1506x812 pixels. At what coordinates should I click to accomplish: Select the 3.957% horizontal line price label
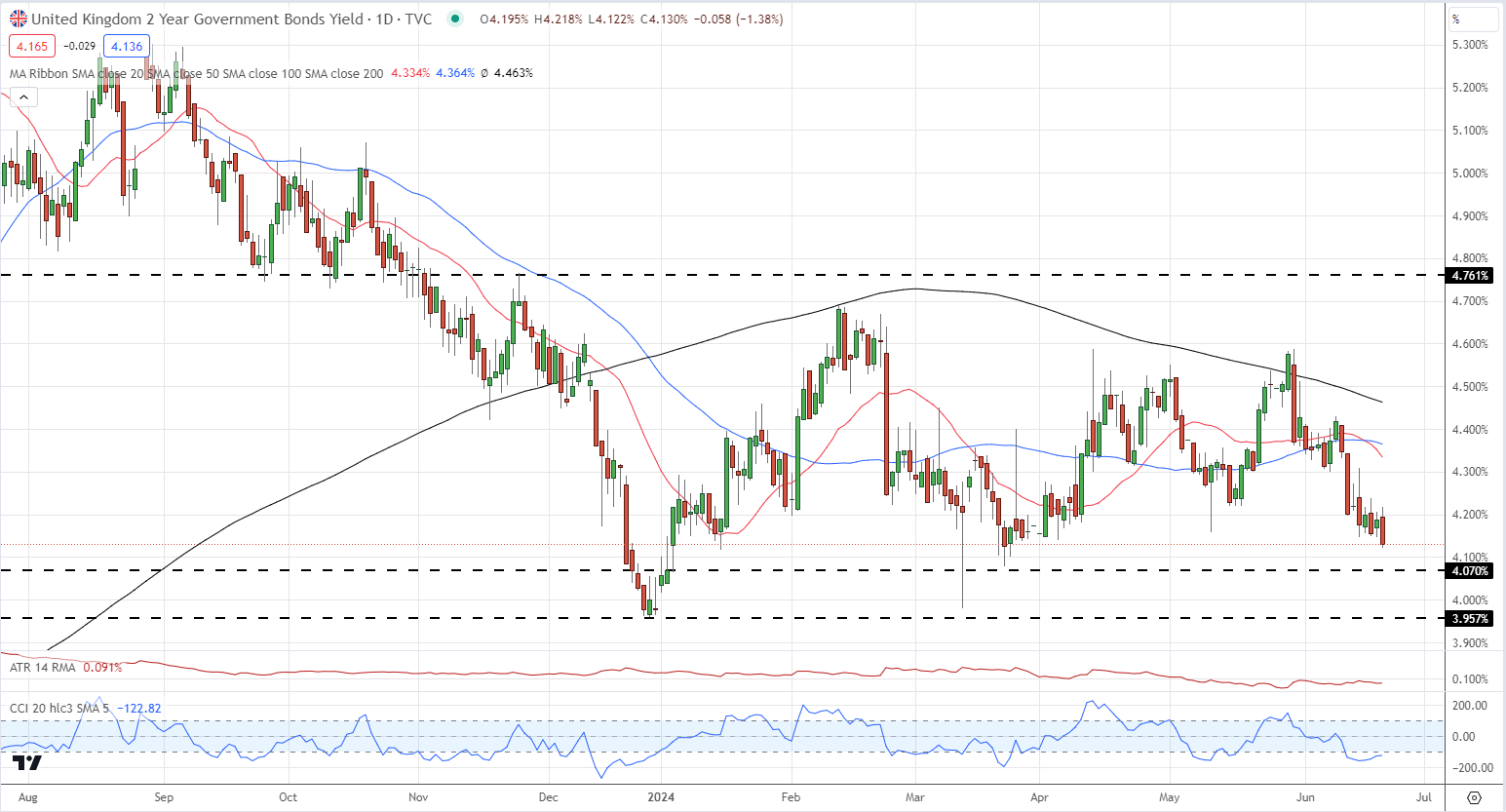tap(1470, 619)
